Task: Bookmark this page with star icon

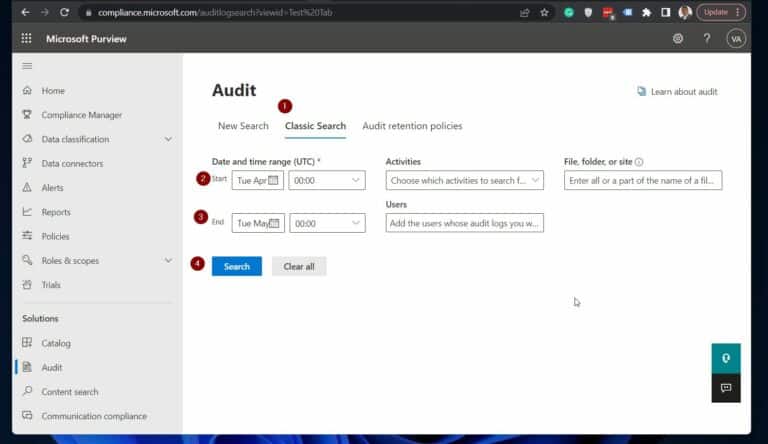Action: click(544, 13)
